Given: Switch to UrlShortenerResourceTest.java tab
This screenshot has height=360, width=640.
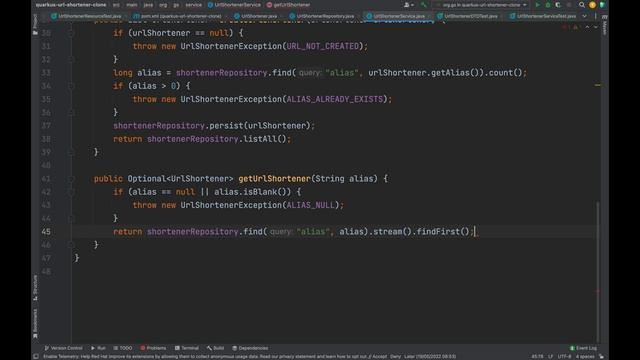Looking at the screenshot, I should pyautogui.click(x=87, y=16).
